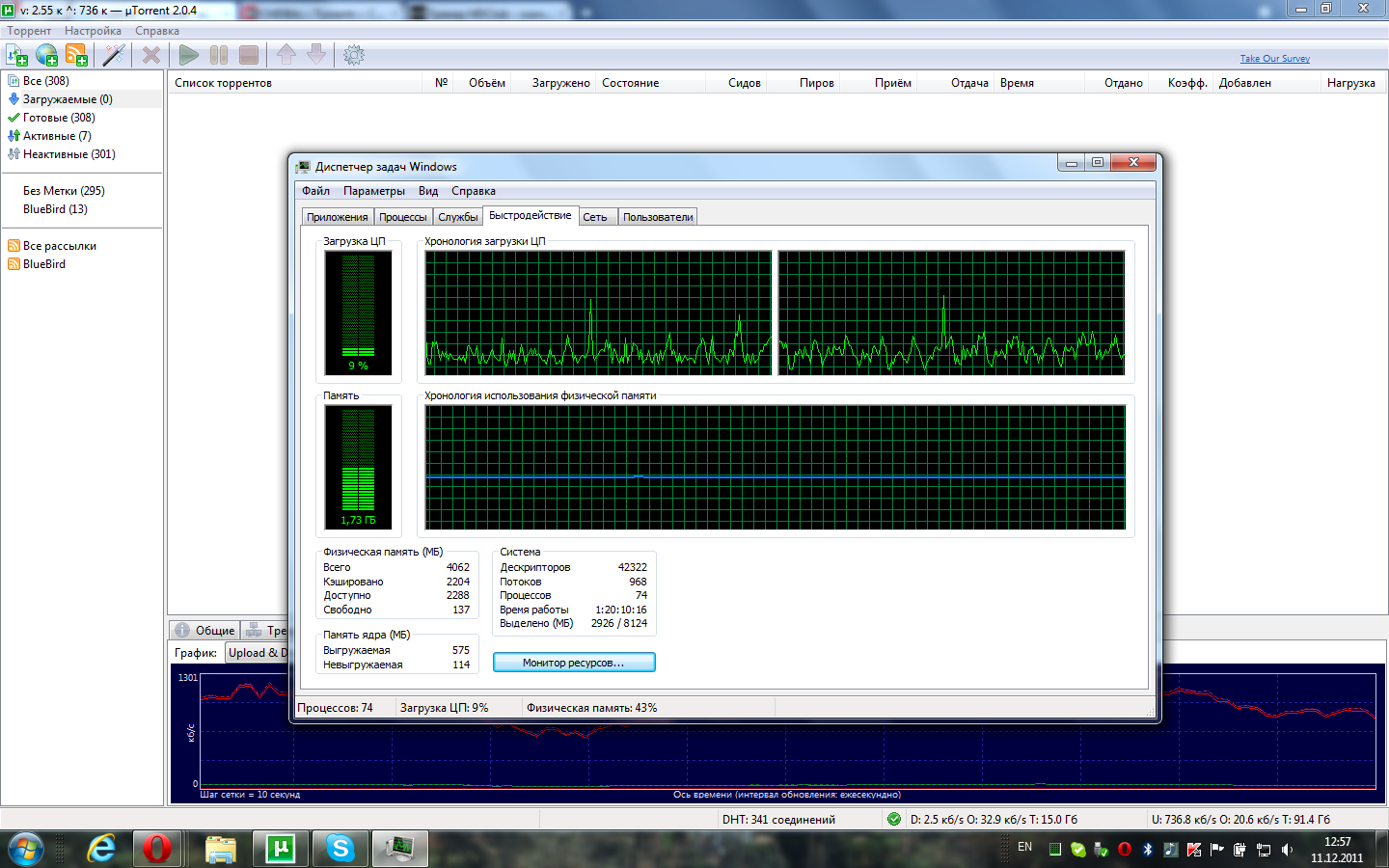This screenshot has height=868, width=1389.
Task: Click the network tray icon
Action: coord(1264,850)
